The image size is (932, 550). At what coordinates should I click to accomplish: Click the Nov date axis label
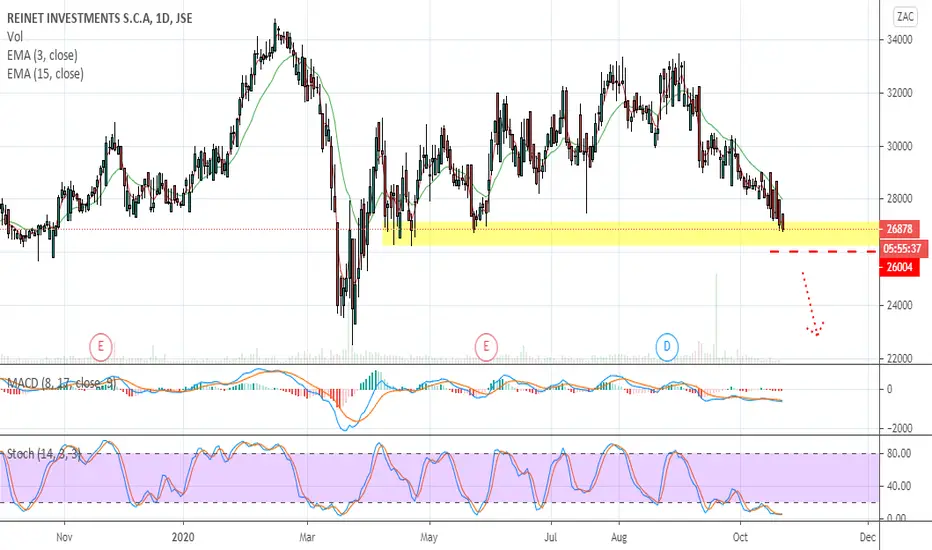64,537
